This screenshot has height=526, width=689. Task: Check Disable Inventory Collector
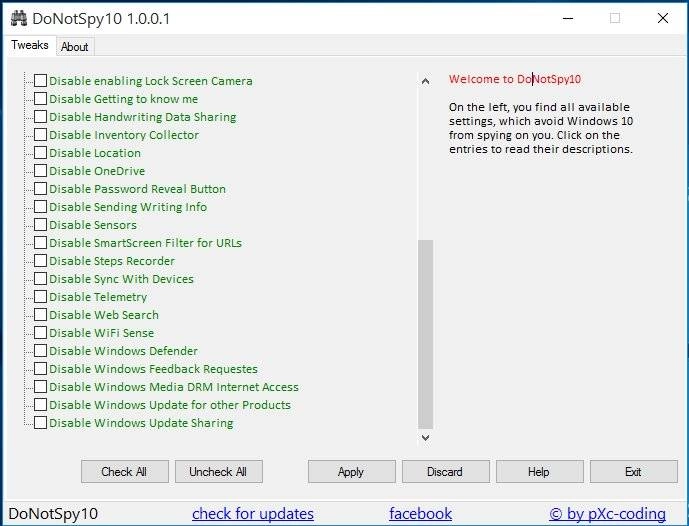pos(40,134)
